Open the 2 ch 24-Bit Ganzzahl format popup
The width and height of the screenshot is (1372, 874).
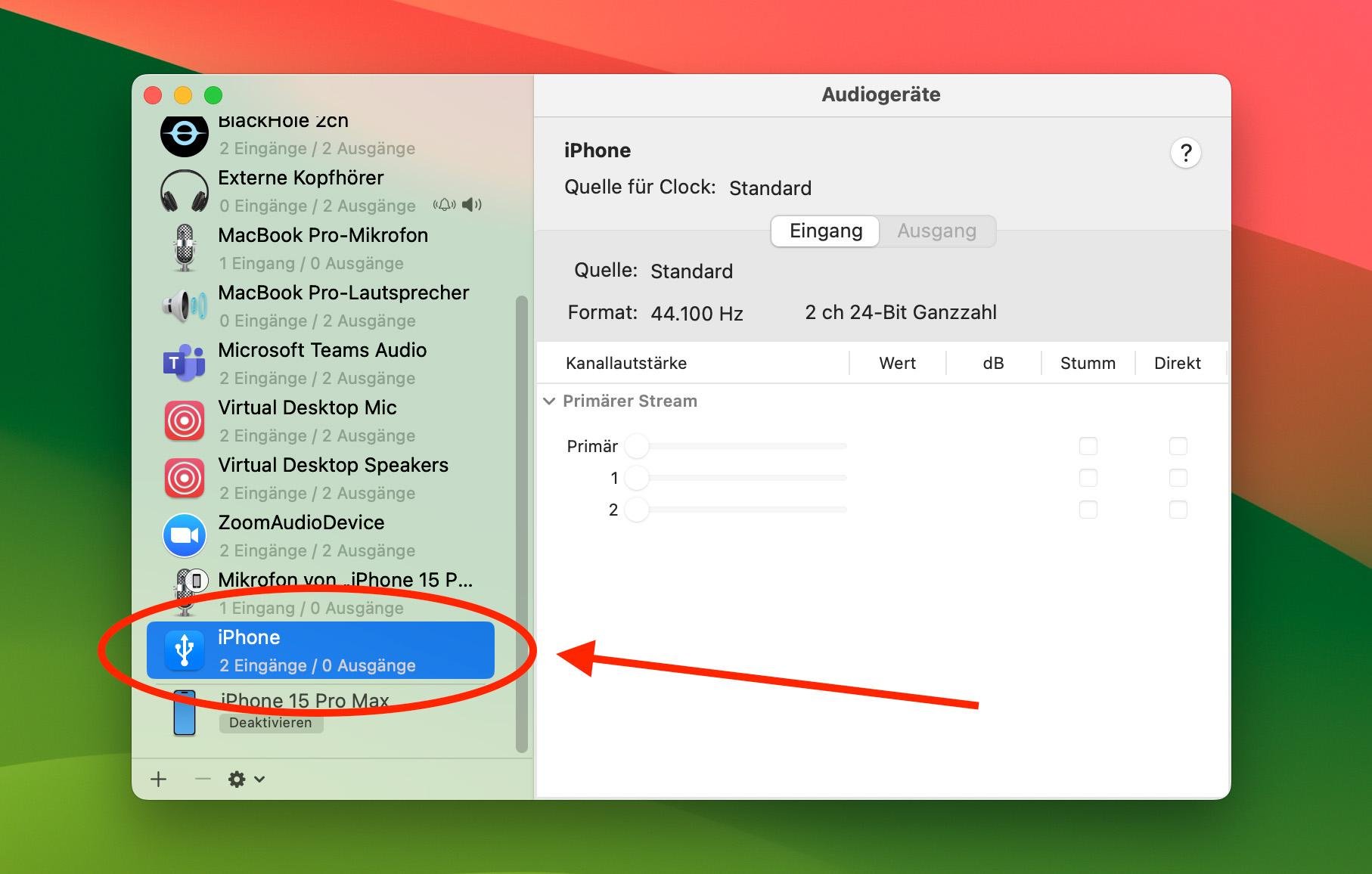[x=900, y=312]
